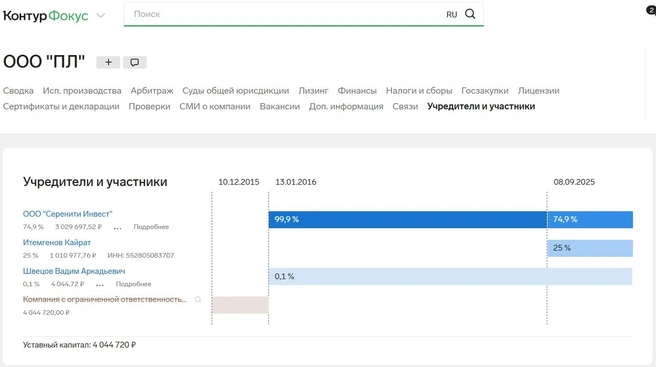The height and width of the screenshot is (367, 656).
Task: Open Швецов Вадим Аркадьевич link
Action: (74, 271)
